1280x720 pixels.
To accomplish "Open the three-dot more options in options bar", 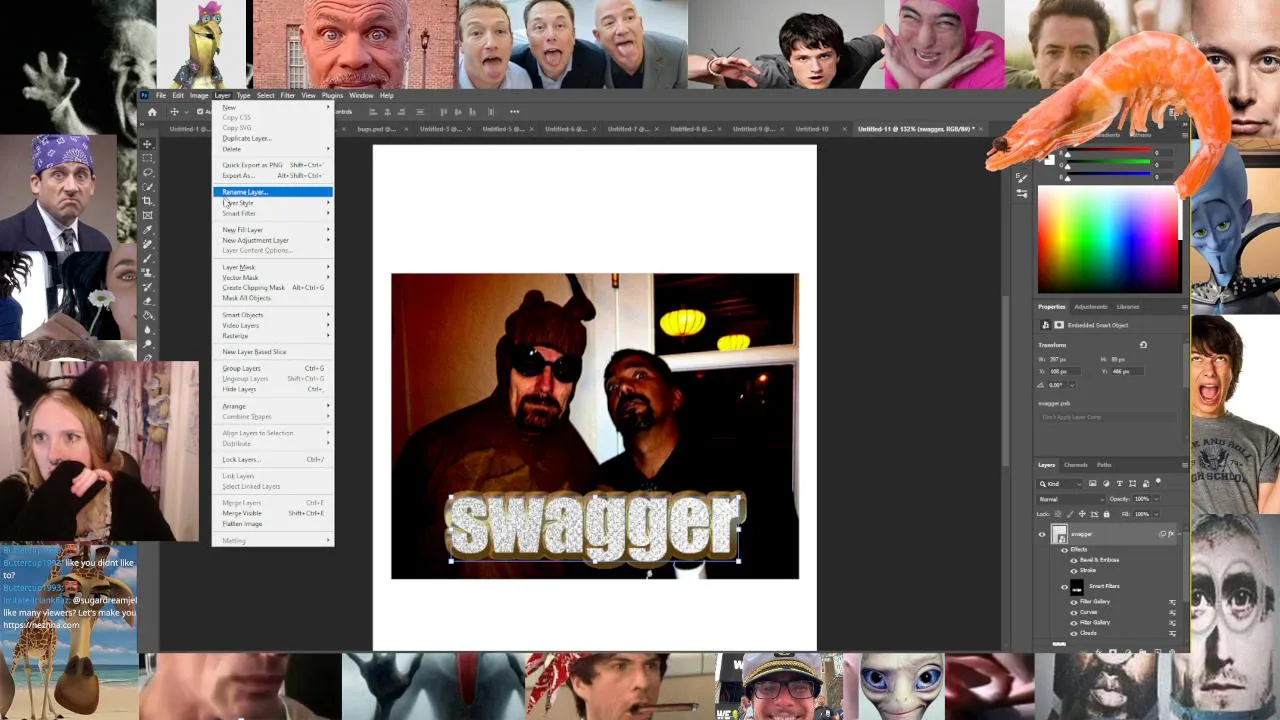I will tap(514, 112).
